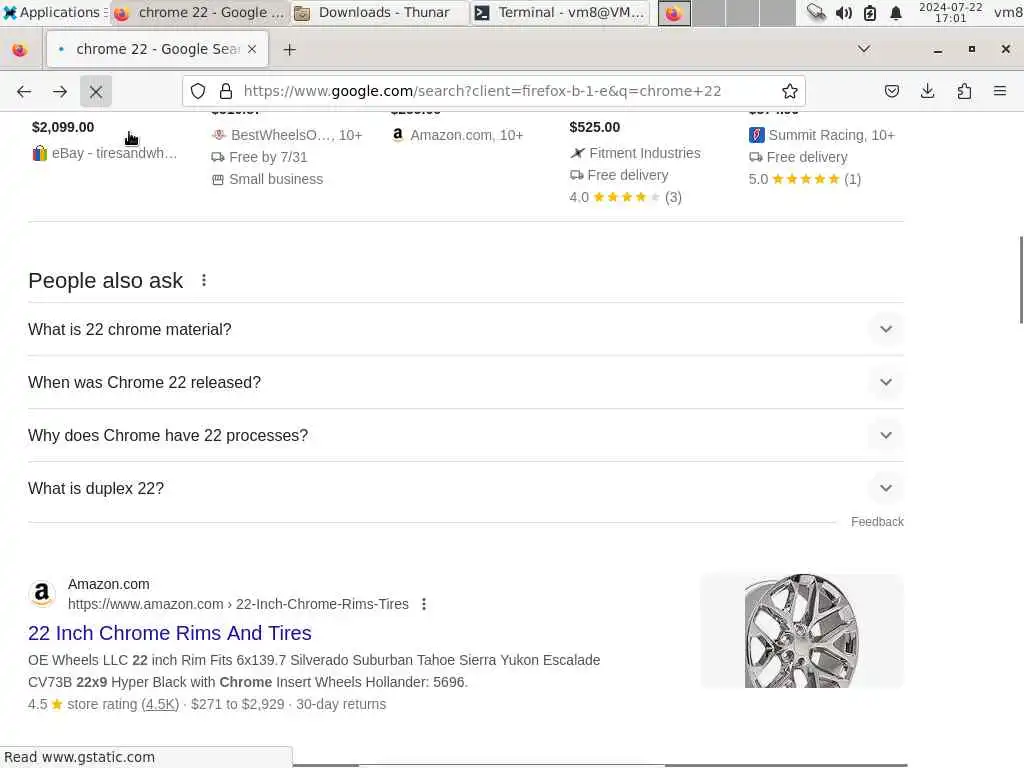Open Amazon result three-dot menu
The width and height of the screenshot is (1024, 768).
[424, 604]
